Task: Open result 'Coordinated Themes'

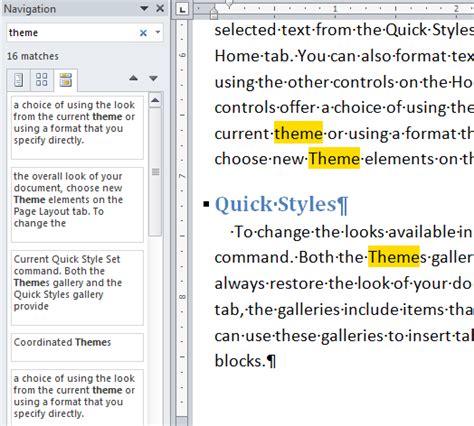Action: pyautogui.click(x=77, y=347)
